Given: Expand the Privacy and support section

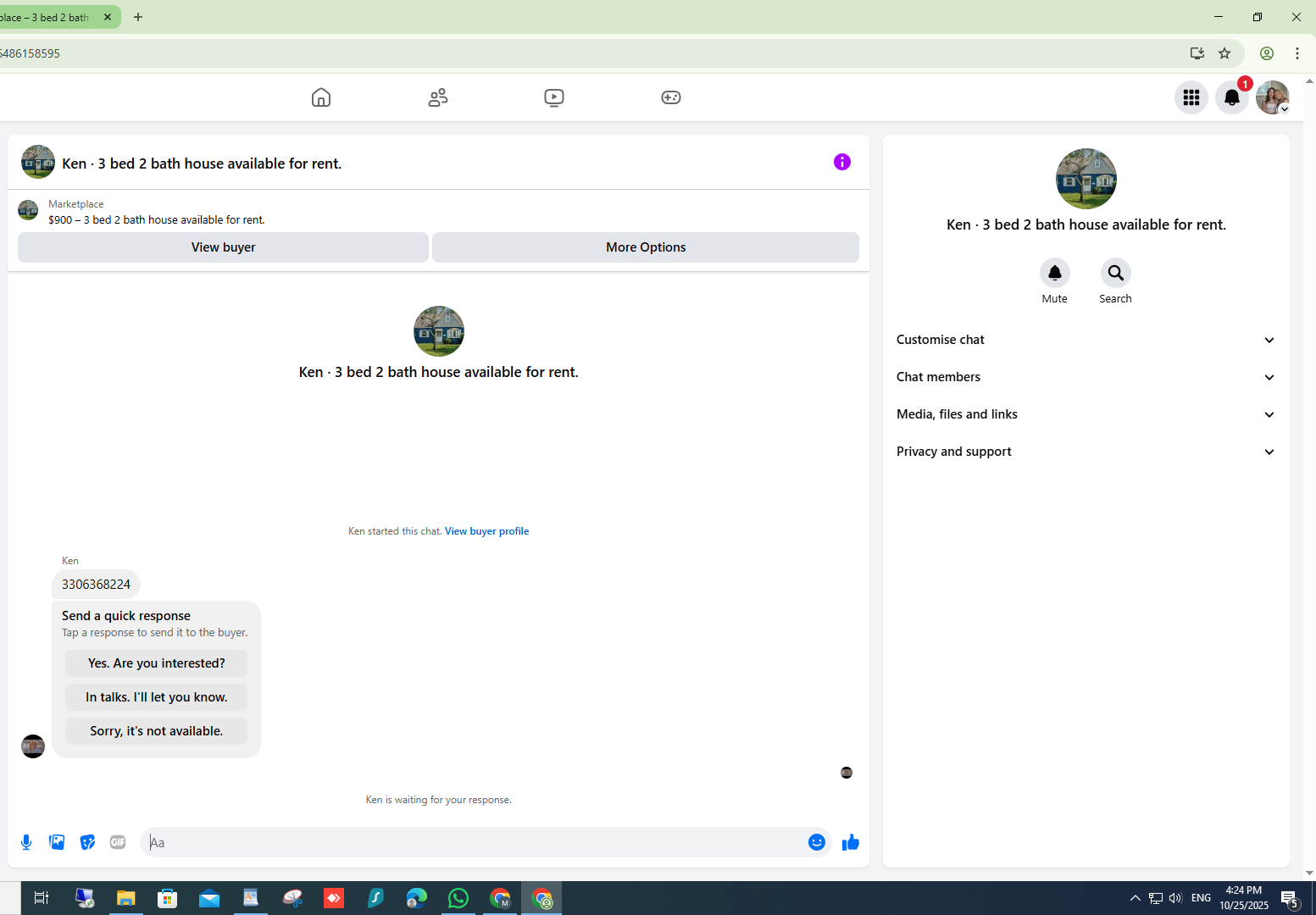Looking at the screenshot, I should (1086, 452).
